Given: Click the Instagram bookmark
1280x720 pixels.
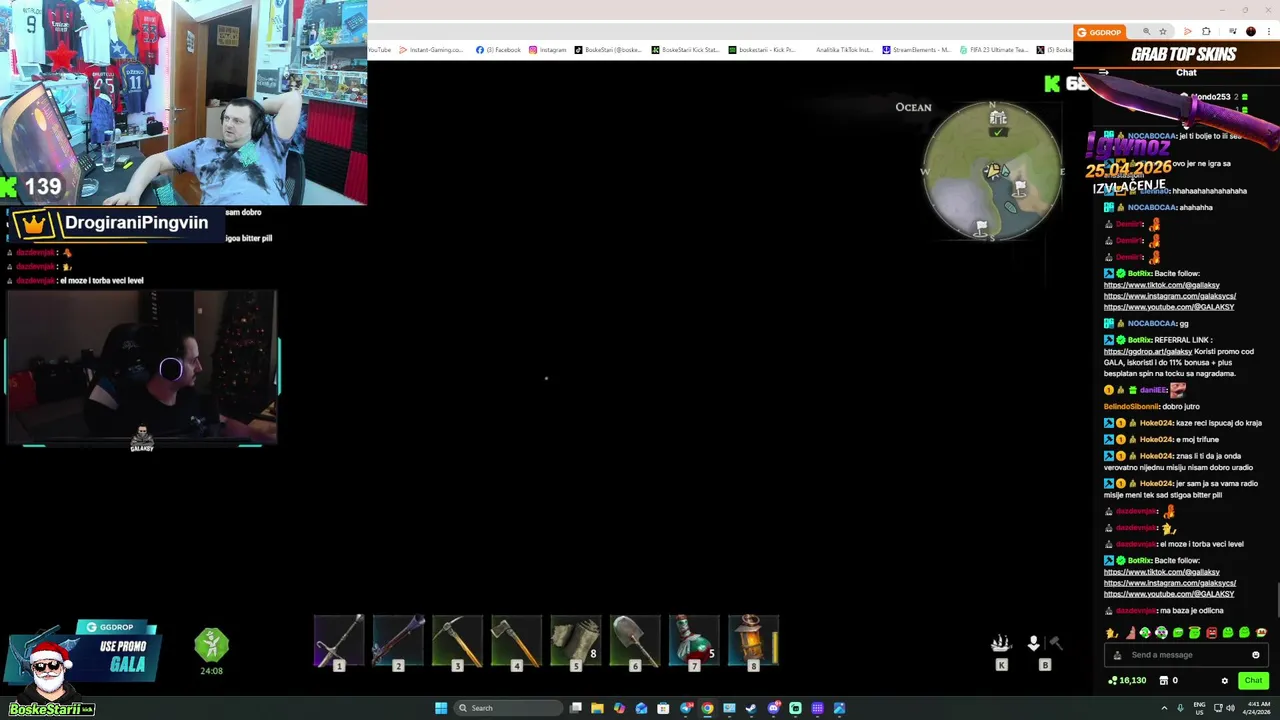Looking at the screenshot, I should 547,50.
